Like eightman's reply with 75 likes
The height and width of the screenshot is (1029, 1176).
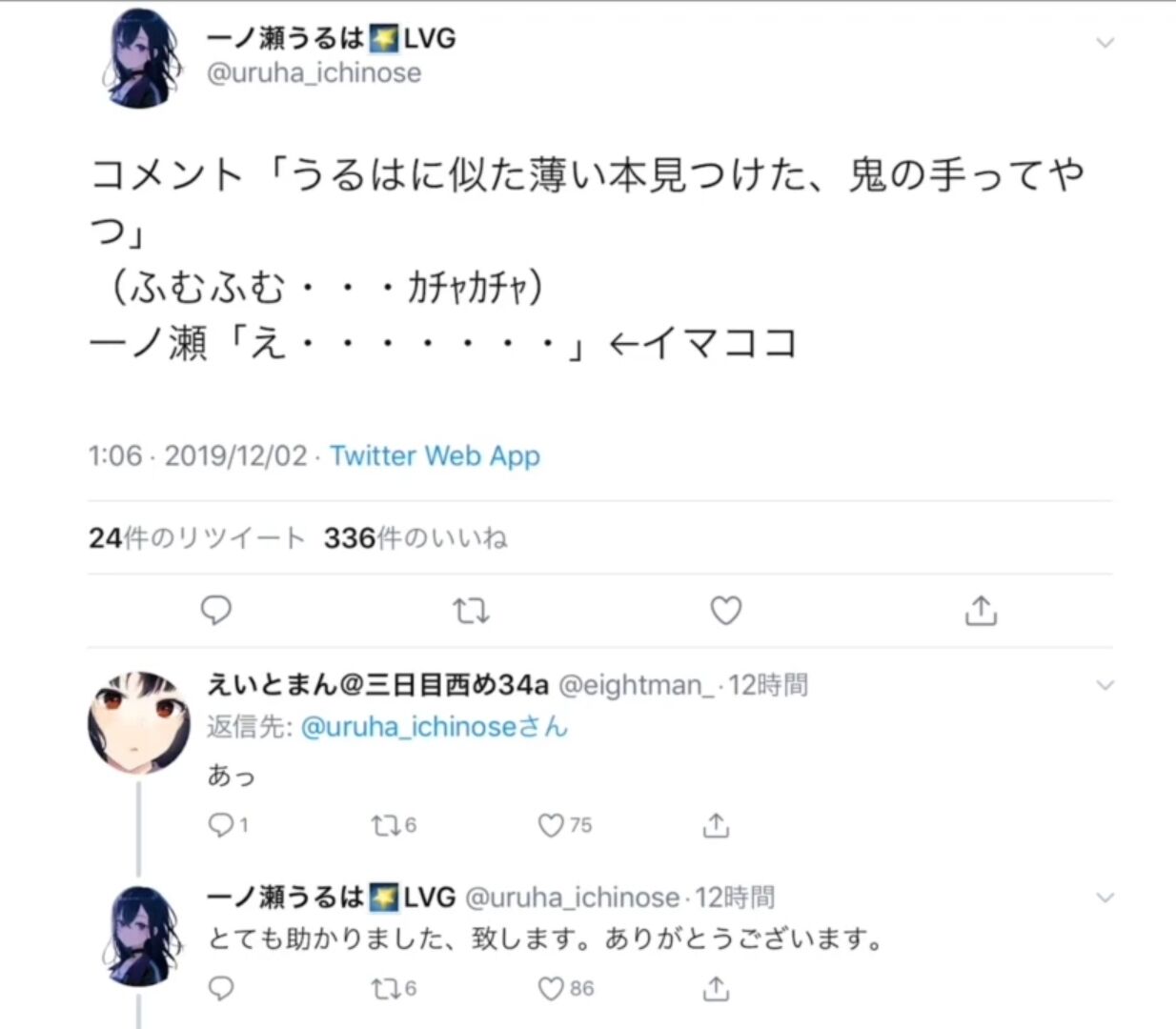point(564,825)
